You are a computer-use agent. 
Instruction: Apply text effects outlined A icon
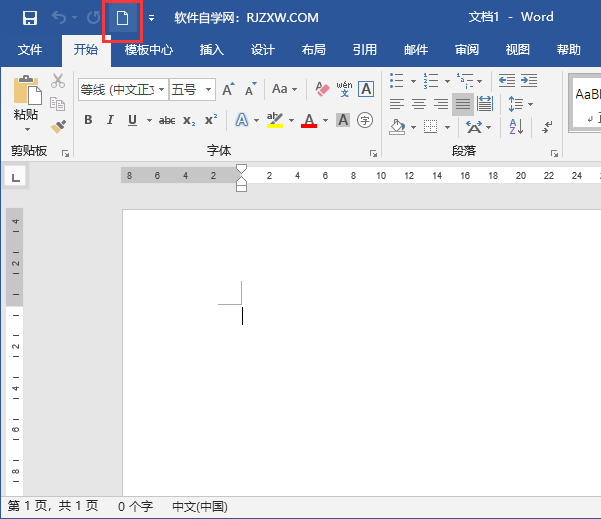242,120
